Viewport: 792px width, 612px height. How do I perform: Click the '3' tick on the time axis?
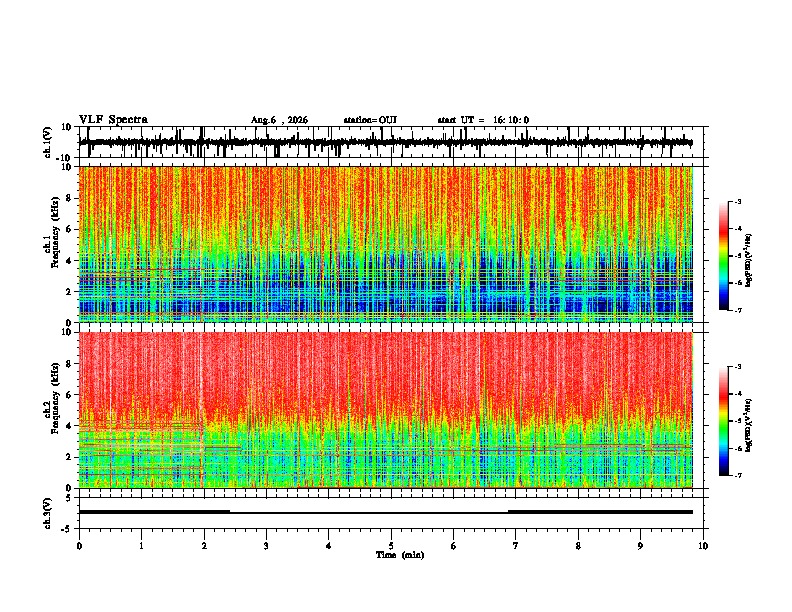coord(266,546)
